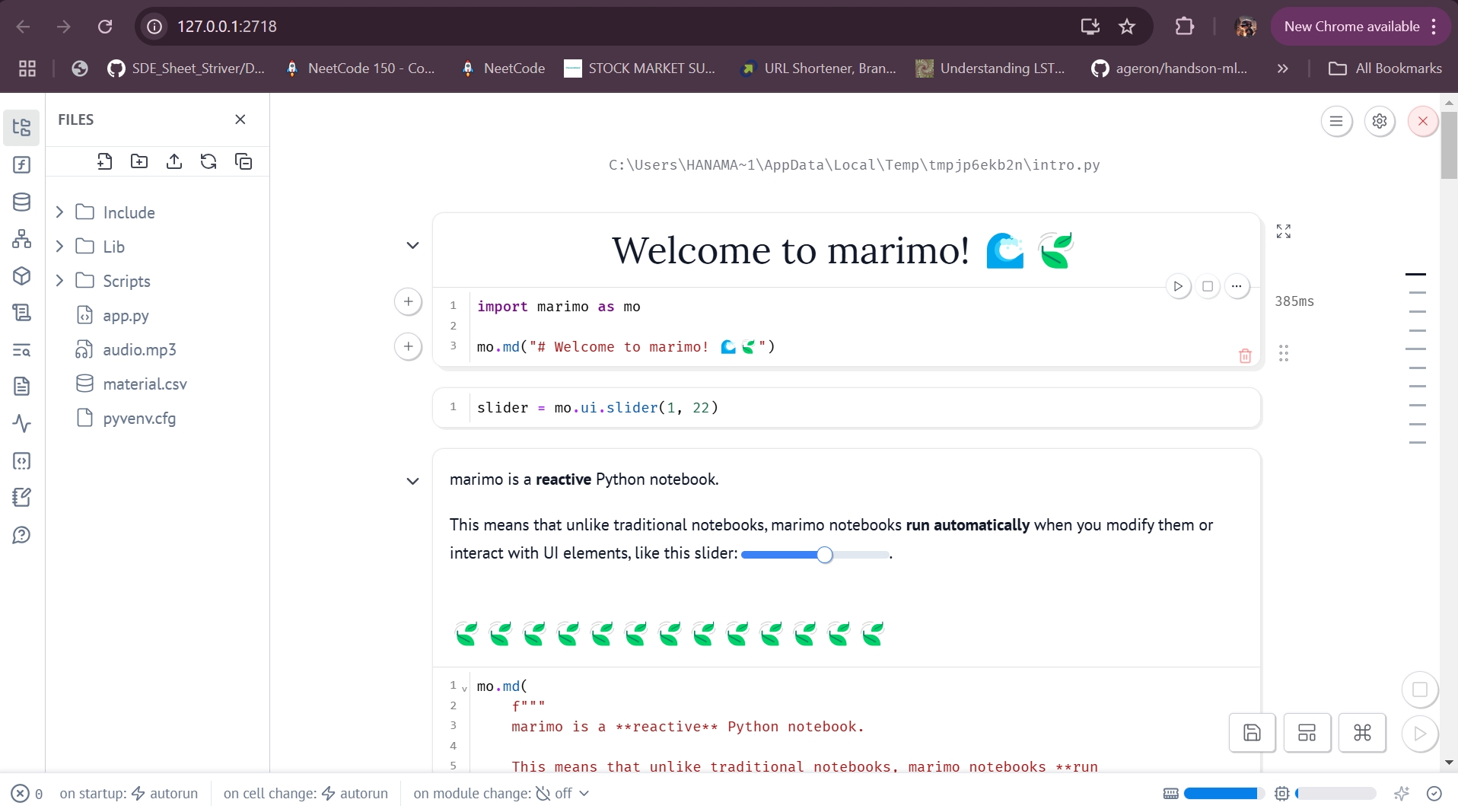The image size is (1458, 812).
Task: Create a new file in Files panel
Action: point(105,161)
